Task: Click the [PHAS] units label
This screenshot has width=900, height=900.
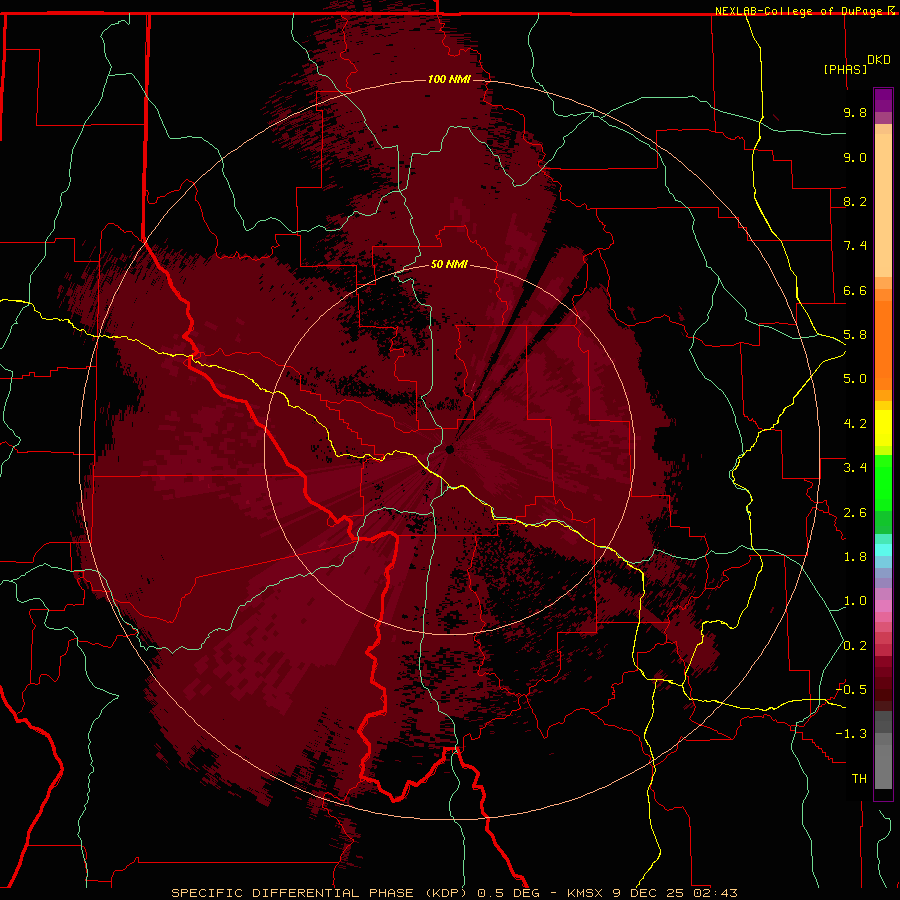Action: coord(845,69)
